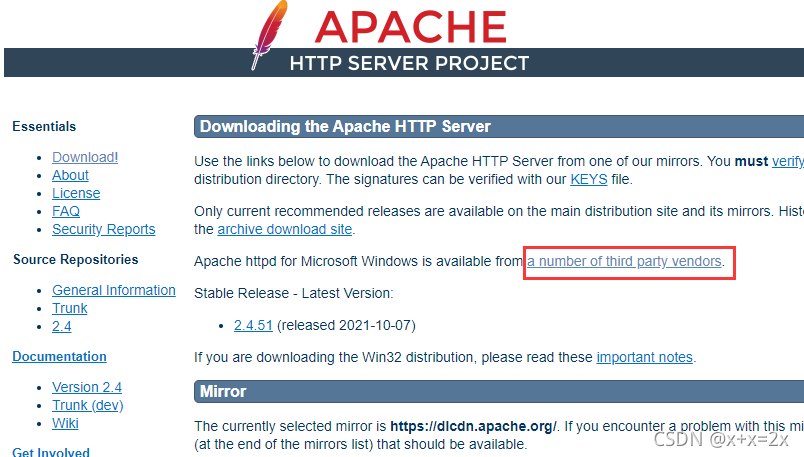Click the https://dlcdn.apache.org/ mirror text
804x457 pixels.
pos(473,427)
